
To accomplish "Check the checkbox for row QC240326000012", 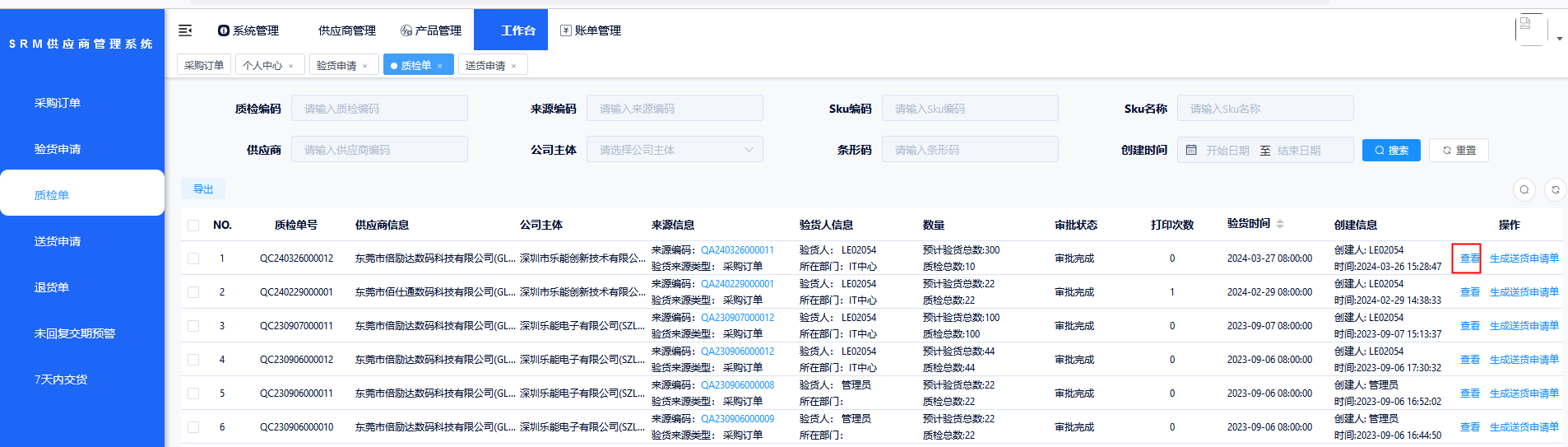I will [x=193, y=258].
